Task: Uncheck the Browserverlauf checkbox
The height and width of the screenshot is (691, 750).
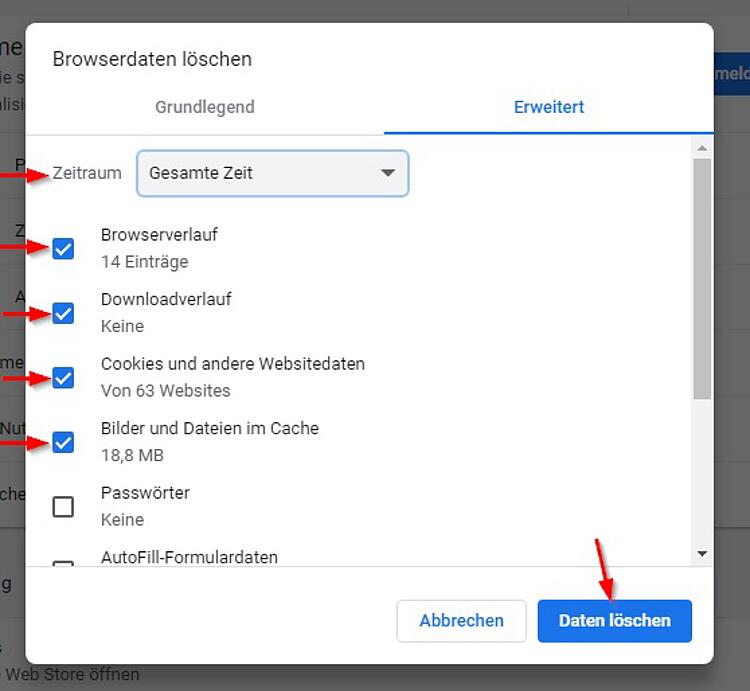Action: point(63,249)
